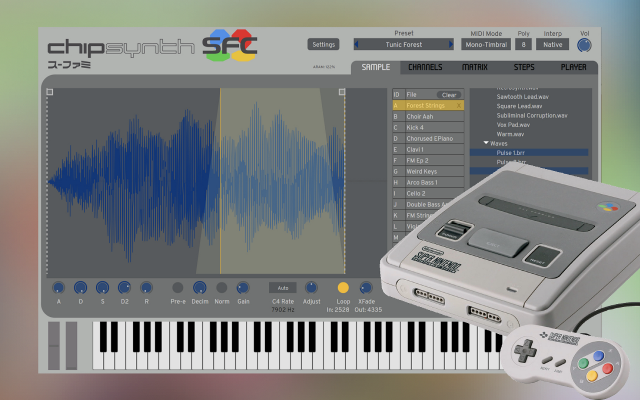Click the Sustain (S) envelope knob

[102, 288]
